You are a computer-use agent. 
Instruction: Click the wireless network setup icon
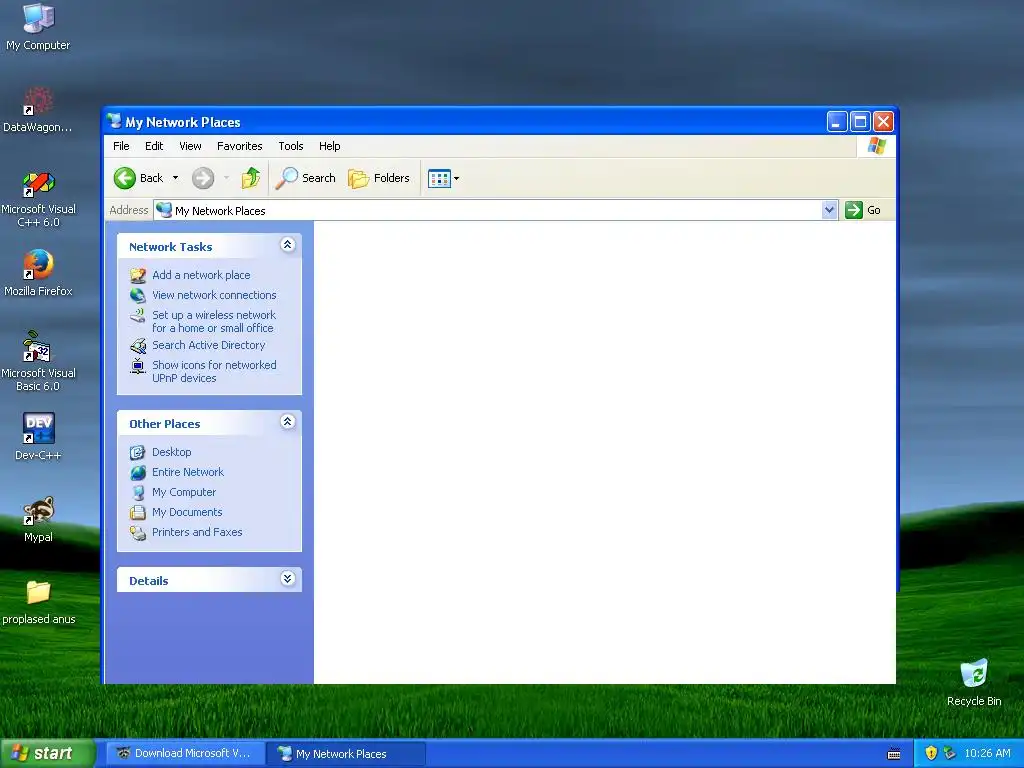(138, 315)
